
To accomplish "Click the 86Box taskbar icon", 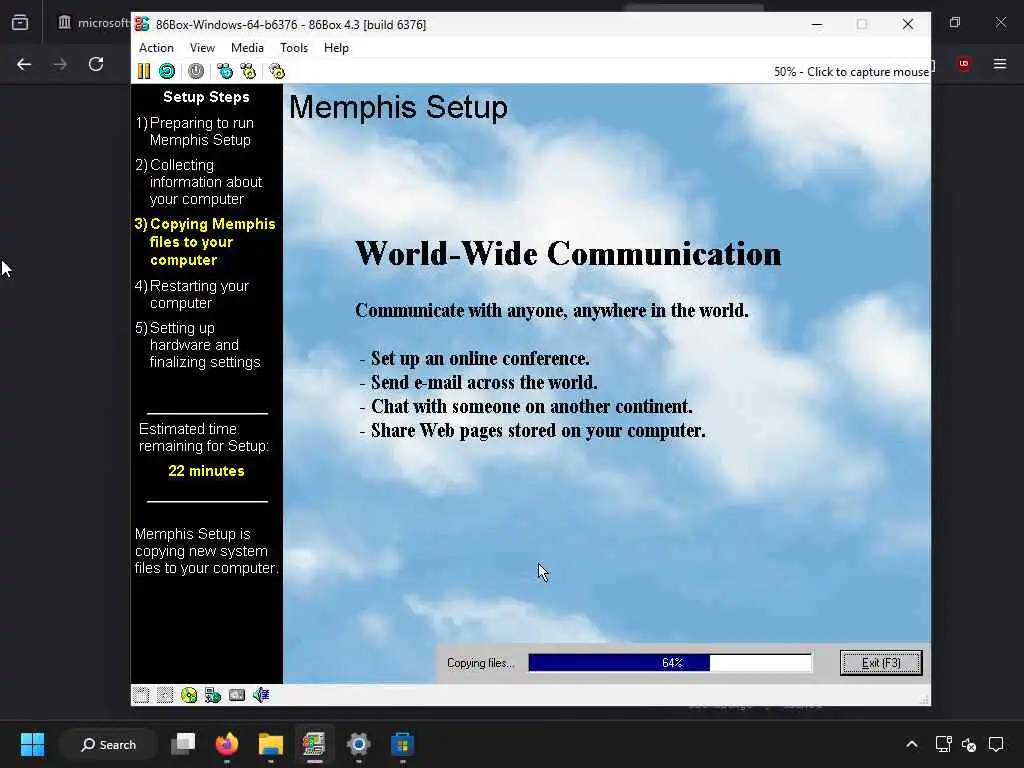I will (314, 744).
